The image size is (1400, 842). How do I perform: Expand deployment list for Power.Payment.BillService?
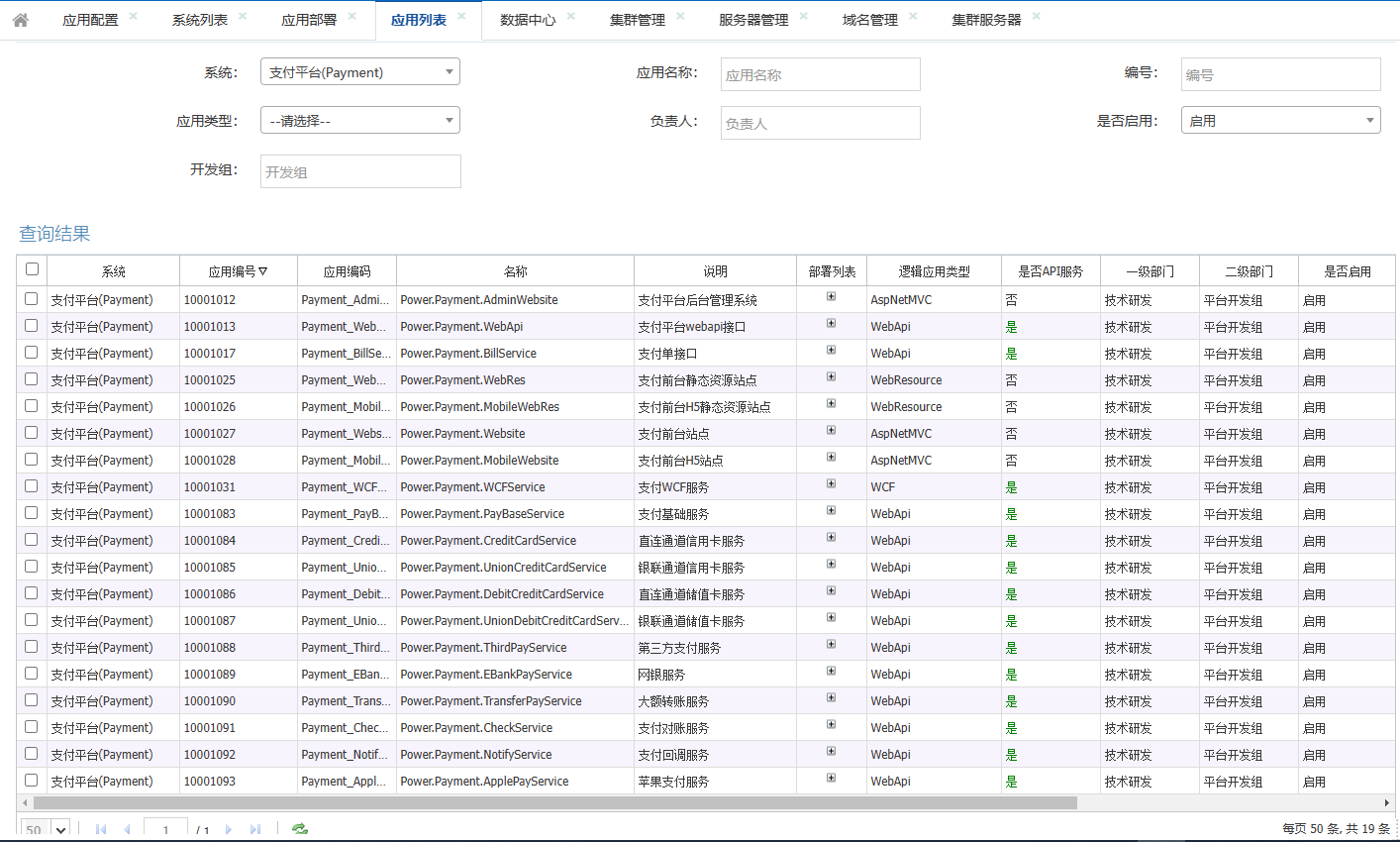[831, 350]
